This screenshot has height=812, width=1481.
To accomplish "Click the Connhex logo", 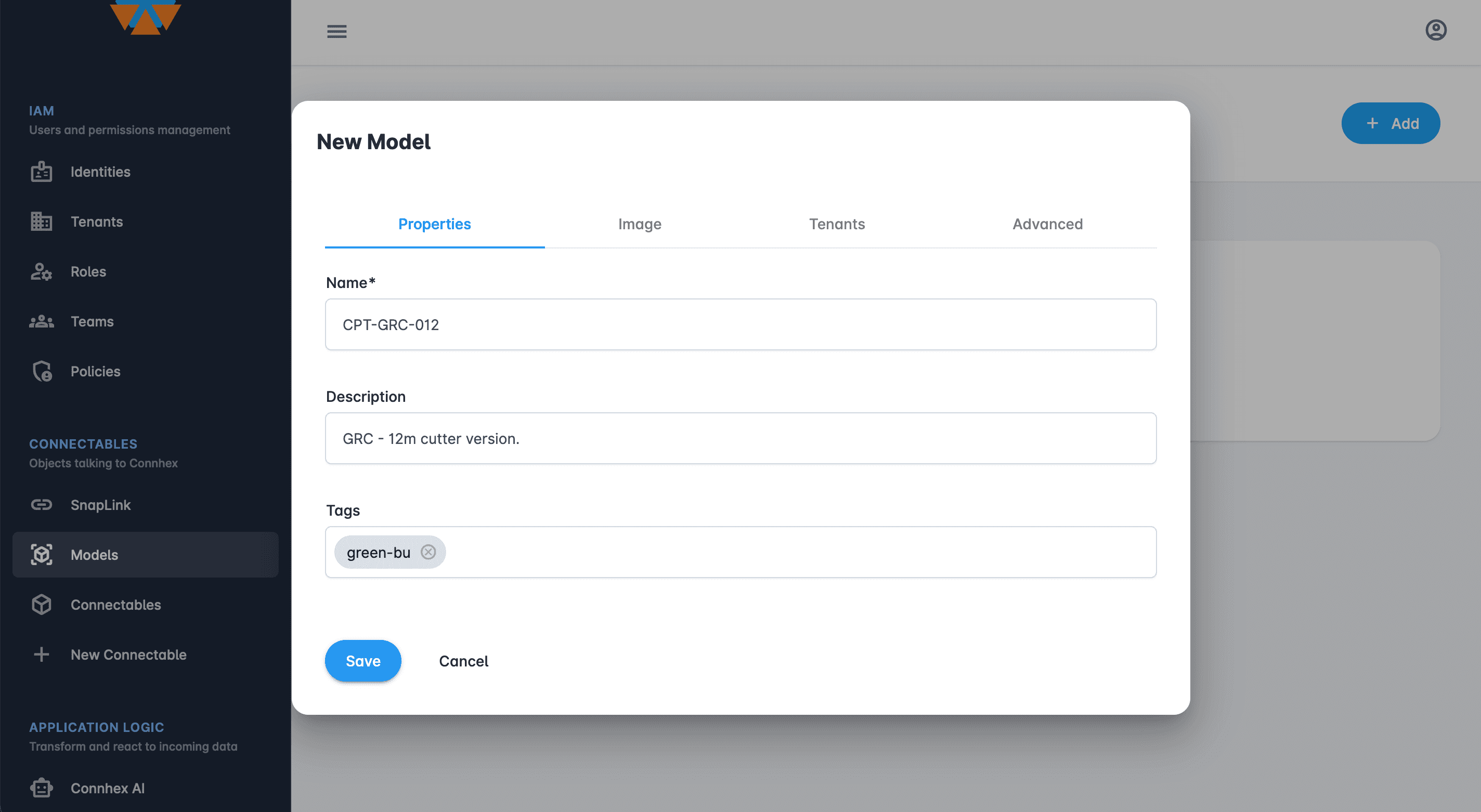I will [146, 17].
